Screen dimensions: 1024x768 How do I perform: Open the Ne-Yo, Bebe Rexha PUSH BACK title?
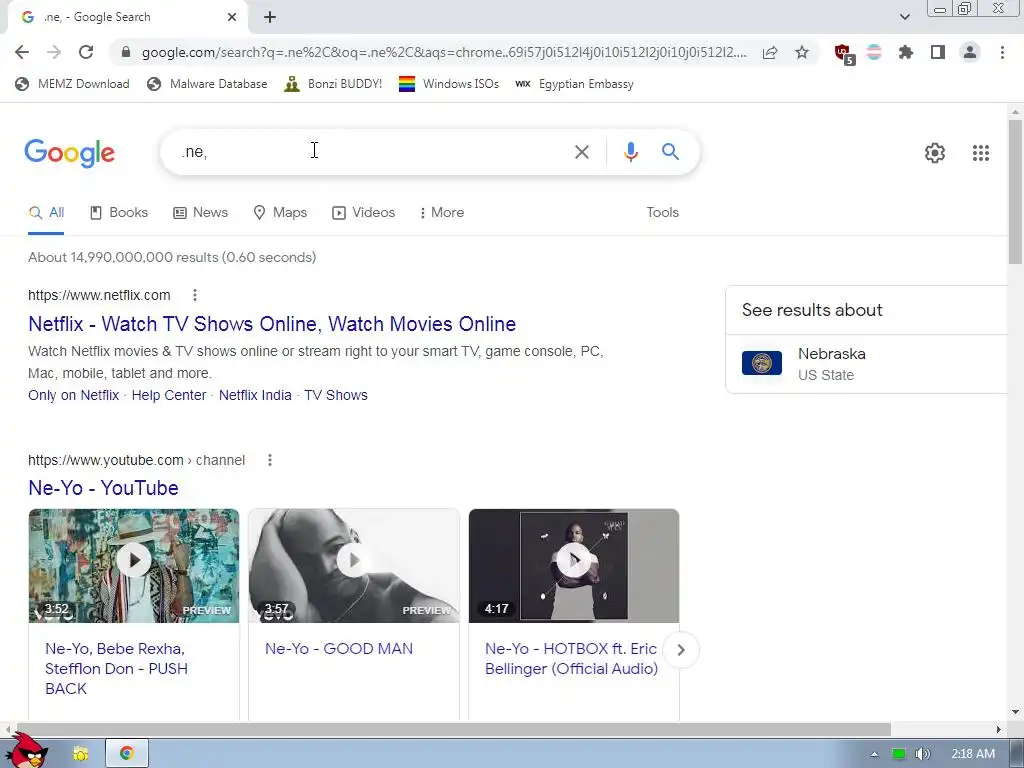point(116,669)
